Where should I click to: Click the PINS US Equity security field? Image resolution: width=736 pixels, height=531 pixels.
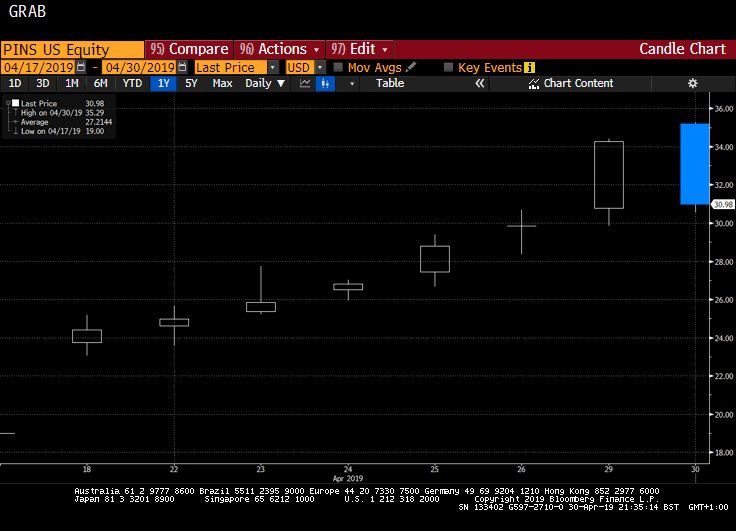coord(72,49)
